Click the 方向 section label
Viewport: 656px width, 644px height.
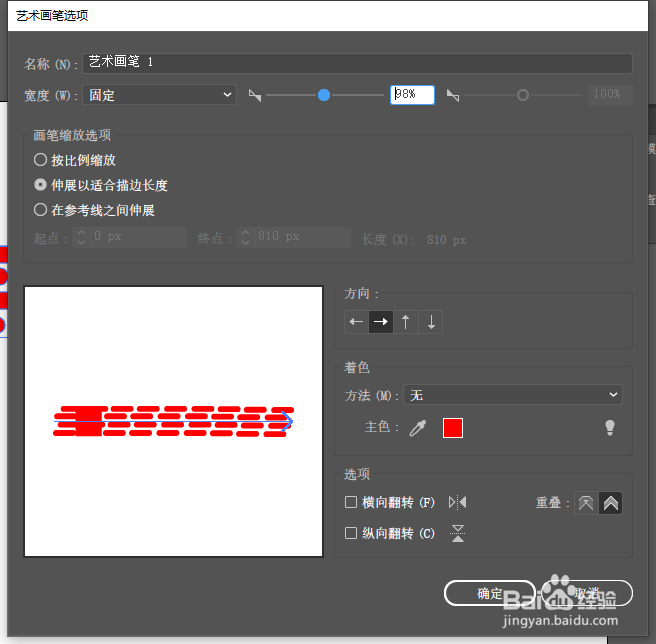[361, 294]
